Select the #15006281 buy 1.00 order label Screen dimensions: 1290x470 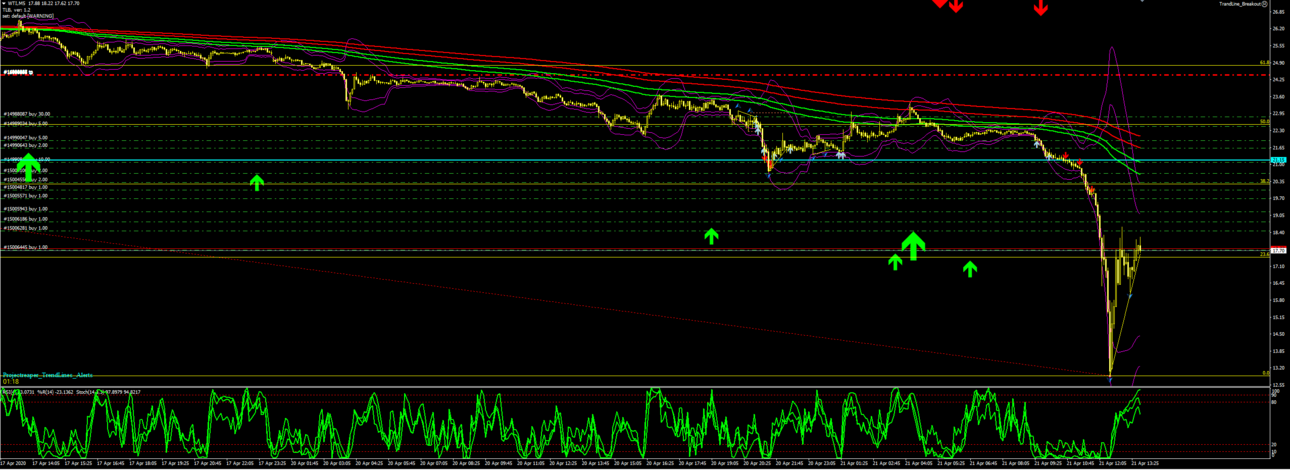coord(26,229)
